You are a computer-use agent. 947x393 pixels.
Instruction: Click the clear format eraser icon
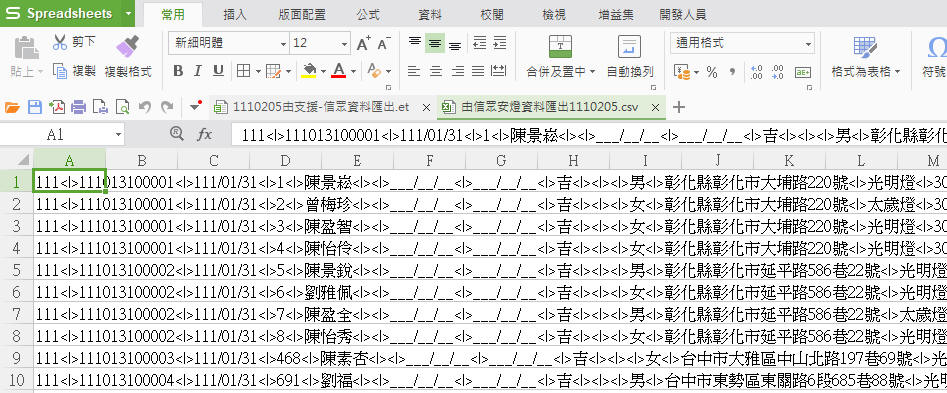click(374, 71)
